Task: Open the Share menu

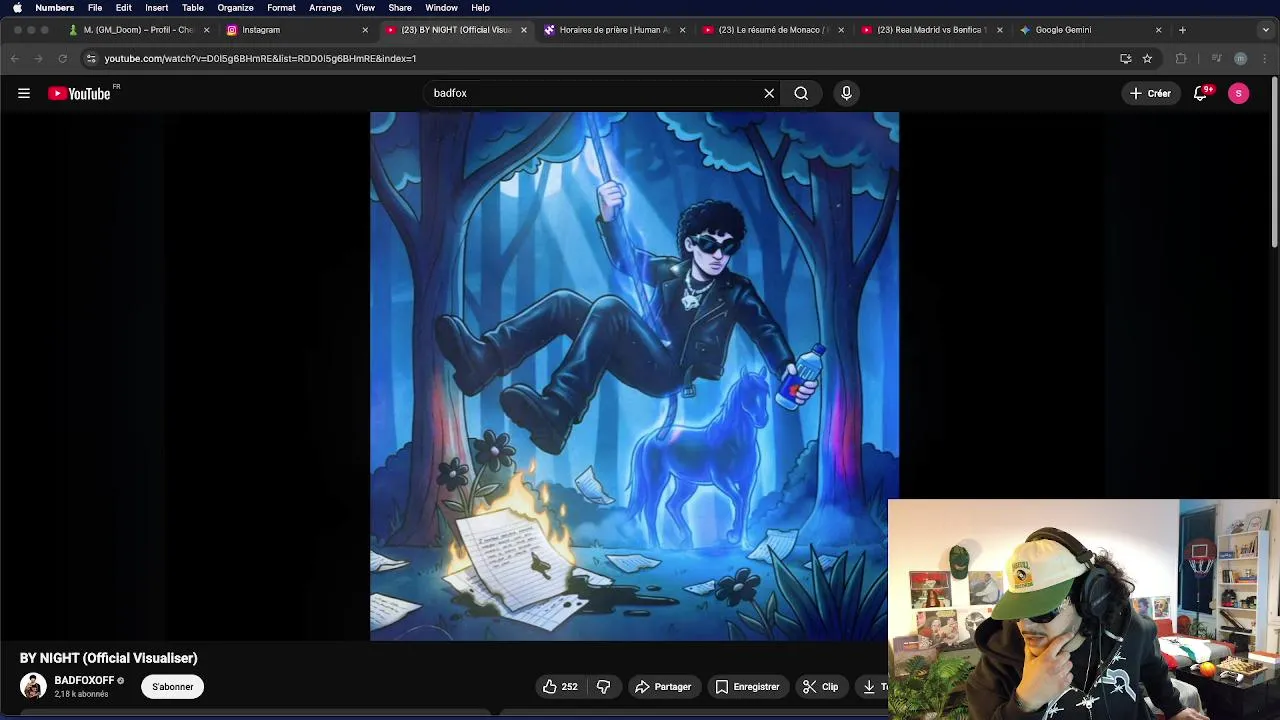Action: point(400,8)
